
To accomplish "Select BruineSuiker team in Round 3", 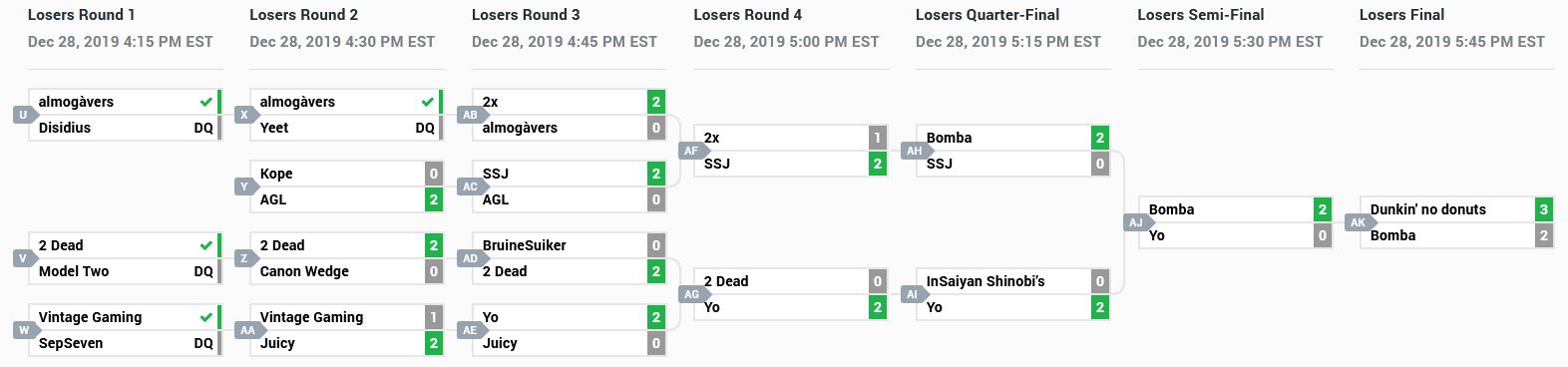I will pyautogui.click(x=524, y=245).
